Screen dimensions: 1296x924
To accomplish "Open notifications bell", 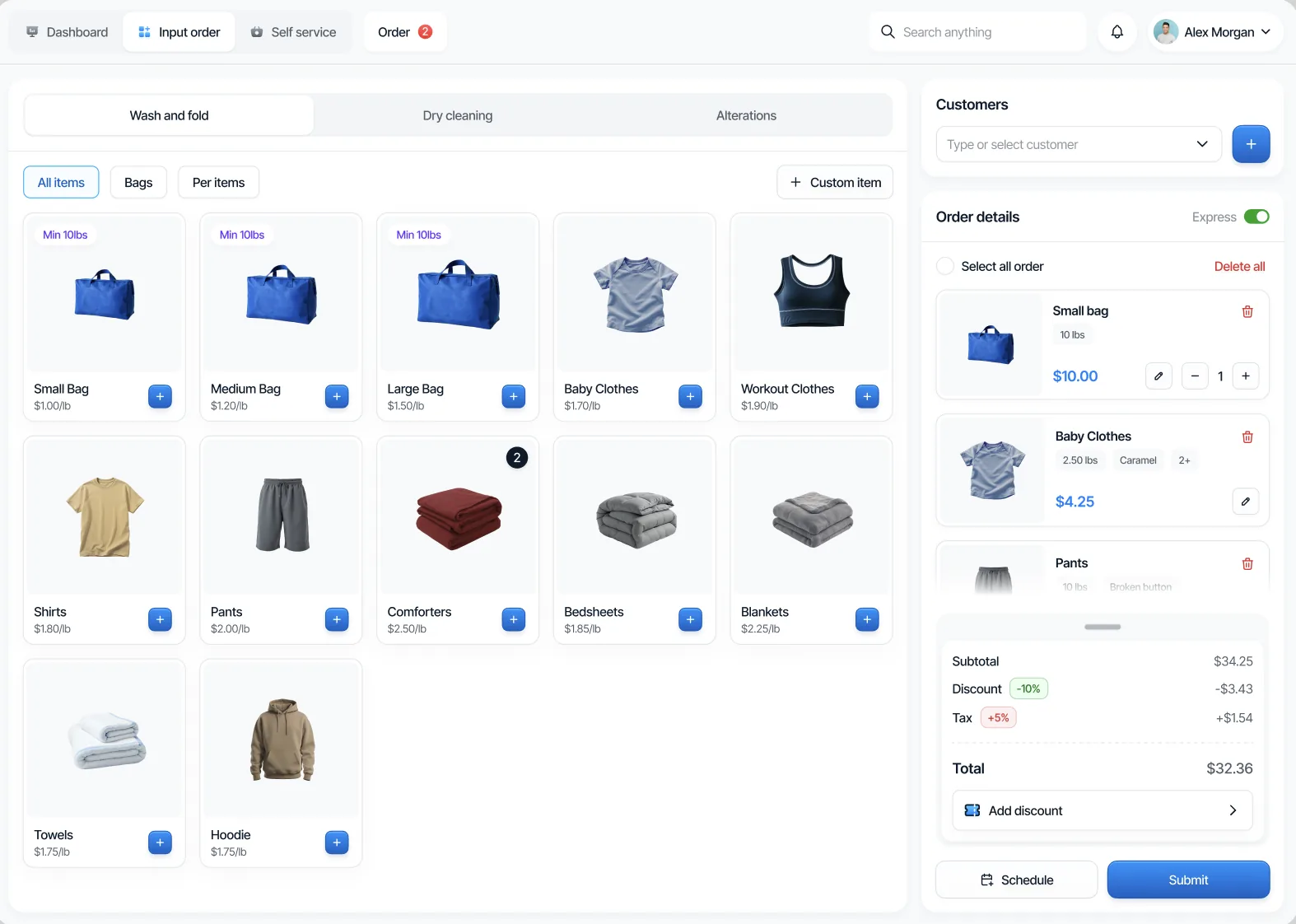I will [1117, 32].
